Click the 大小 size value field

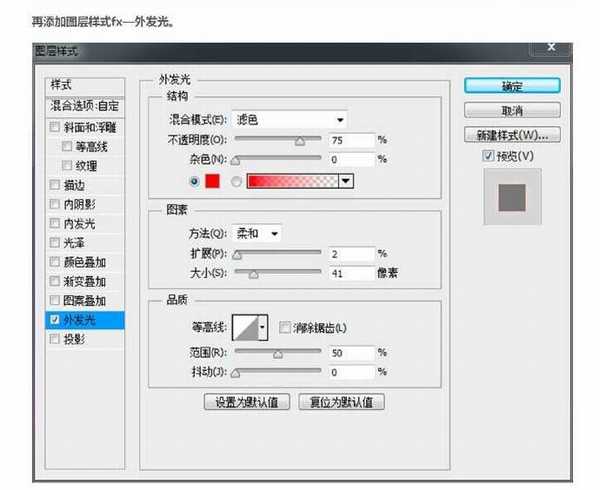tap(351, 272)
